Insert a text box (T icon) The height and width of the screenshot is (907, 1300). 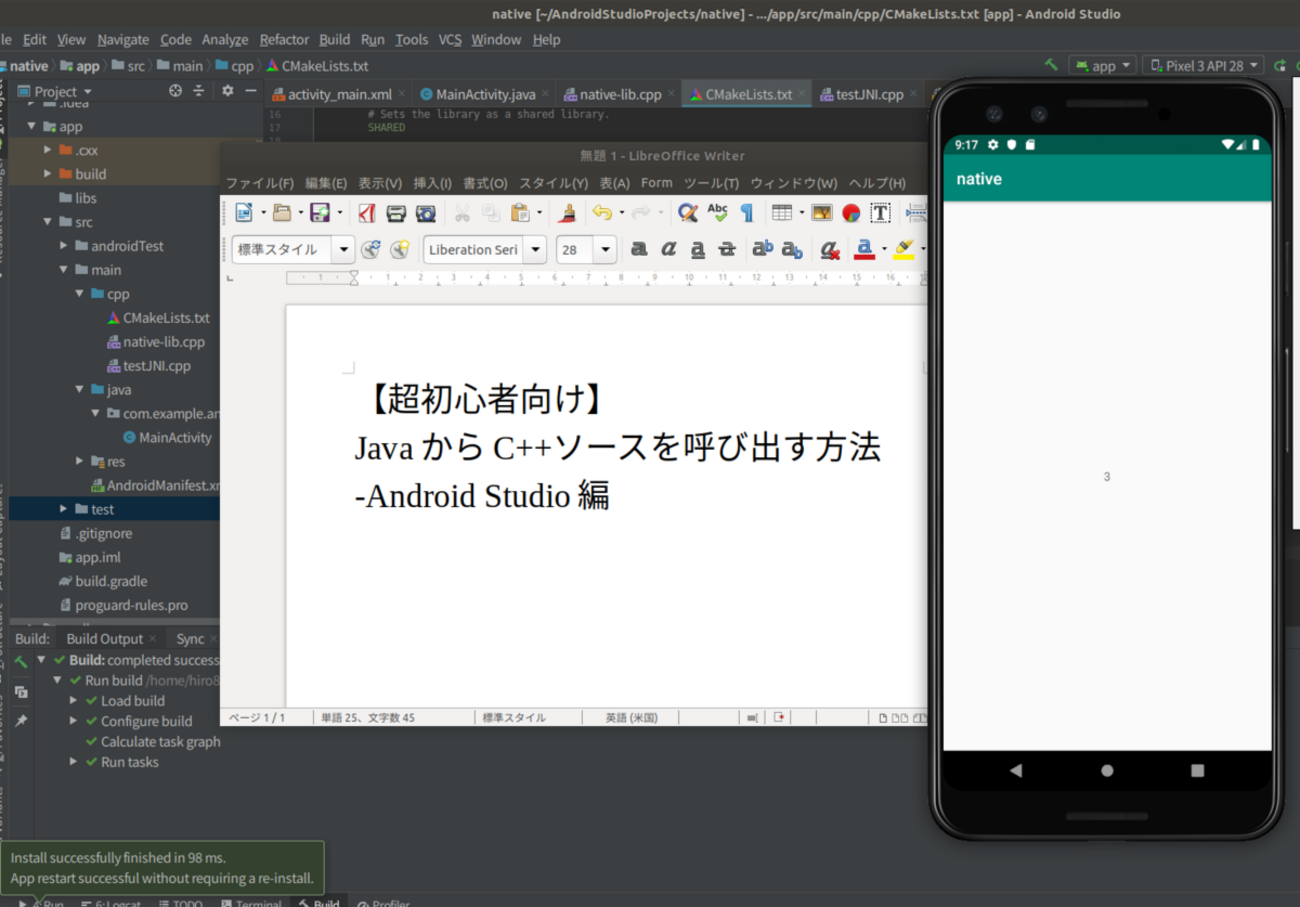click(880, 212)
